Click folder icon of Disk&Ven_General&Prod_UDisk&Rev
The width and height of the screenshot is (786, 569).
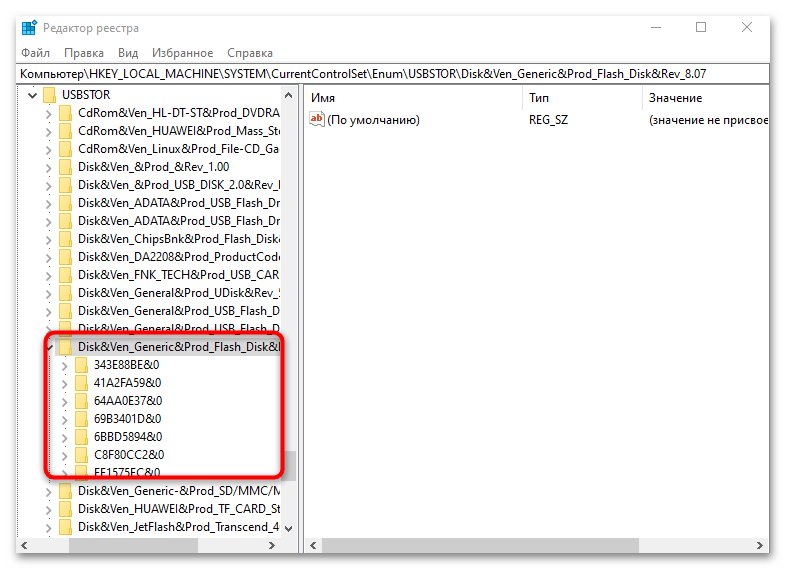click(65, 293)
